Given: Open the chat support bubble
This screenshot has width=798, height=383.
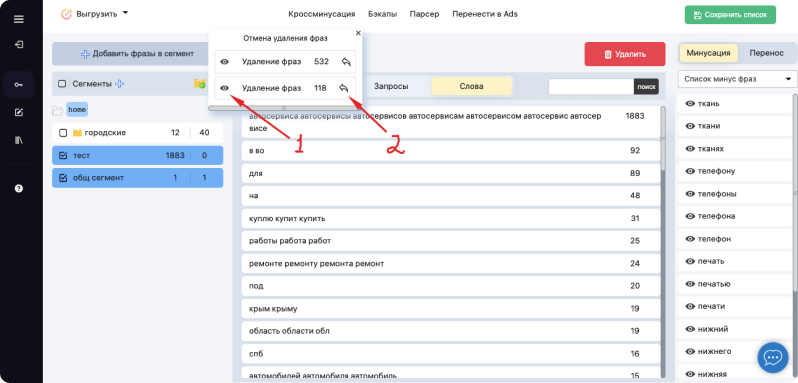Looking at the screenshot, I should click(x=773, y=358).
